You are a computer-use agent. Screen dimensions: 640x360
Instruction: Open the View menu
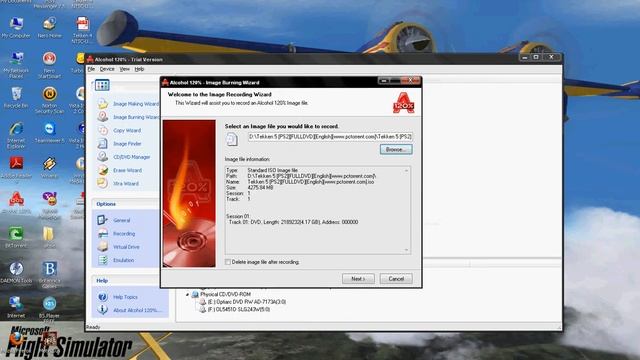(124, 69)
